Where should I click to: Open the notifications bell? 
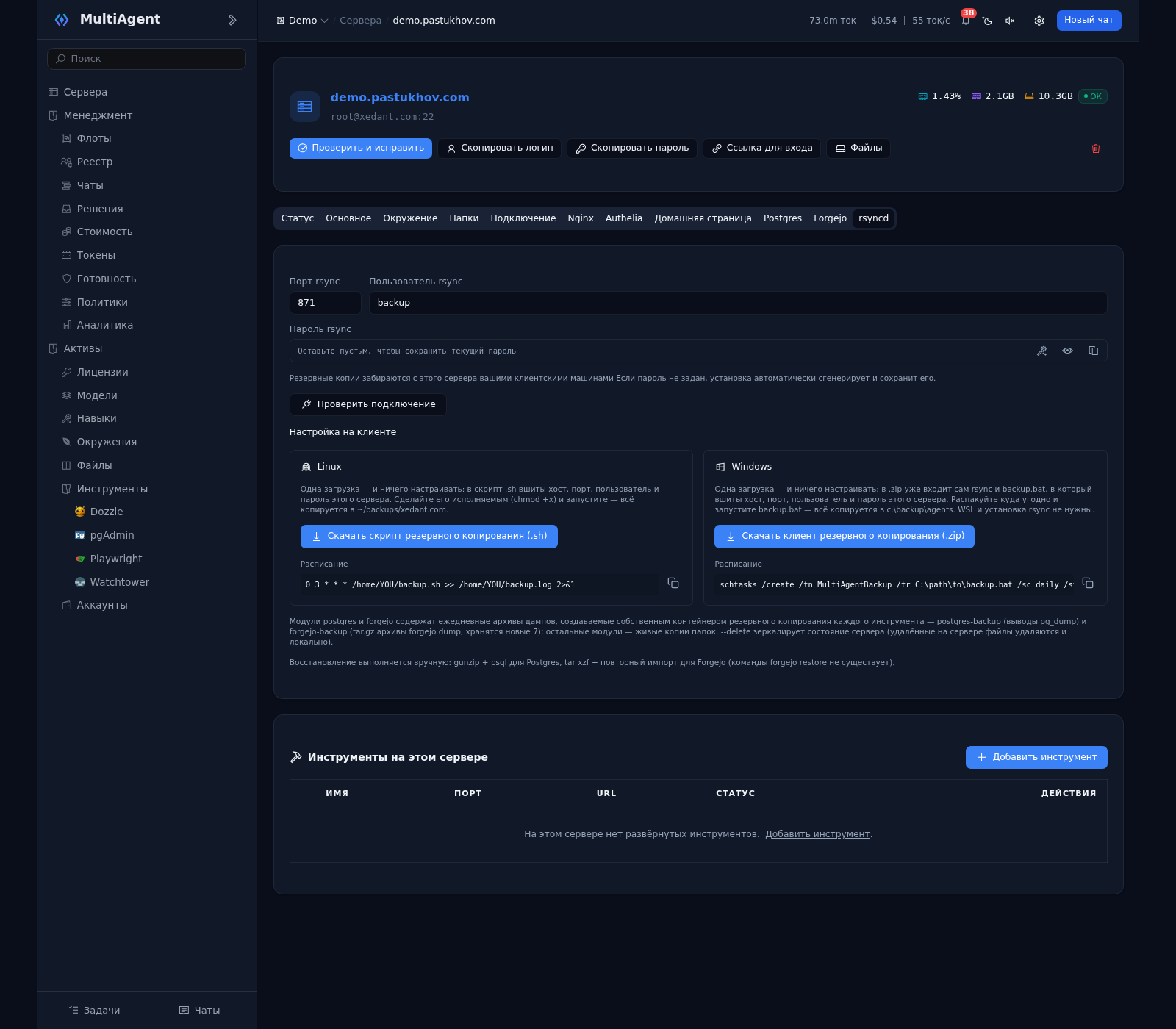coord(965,21)
